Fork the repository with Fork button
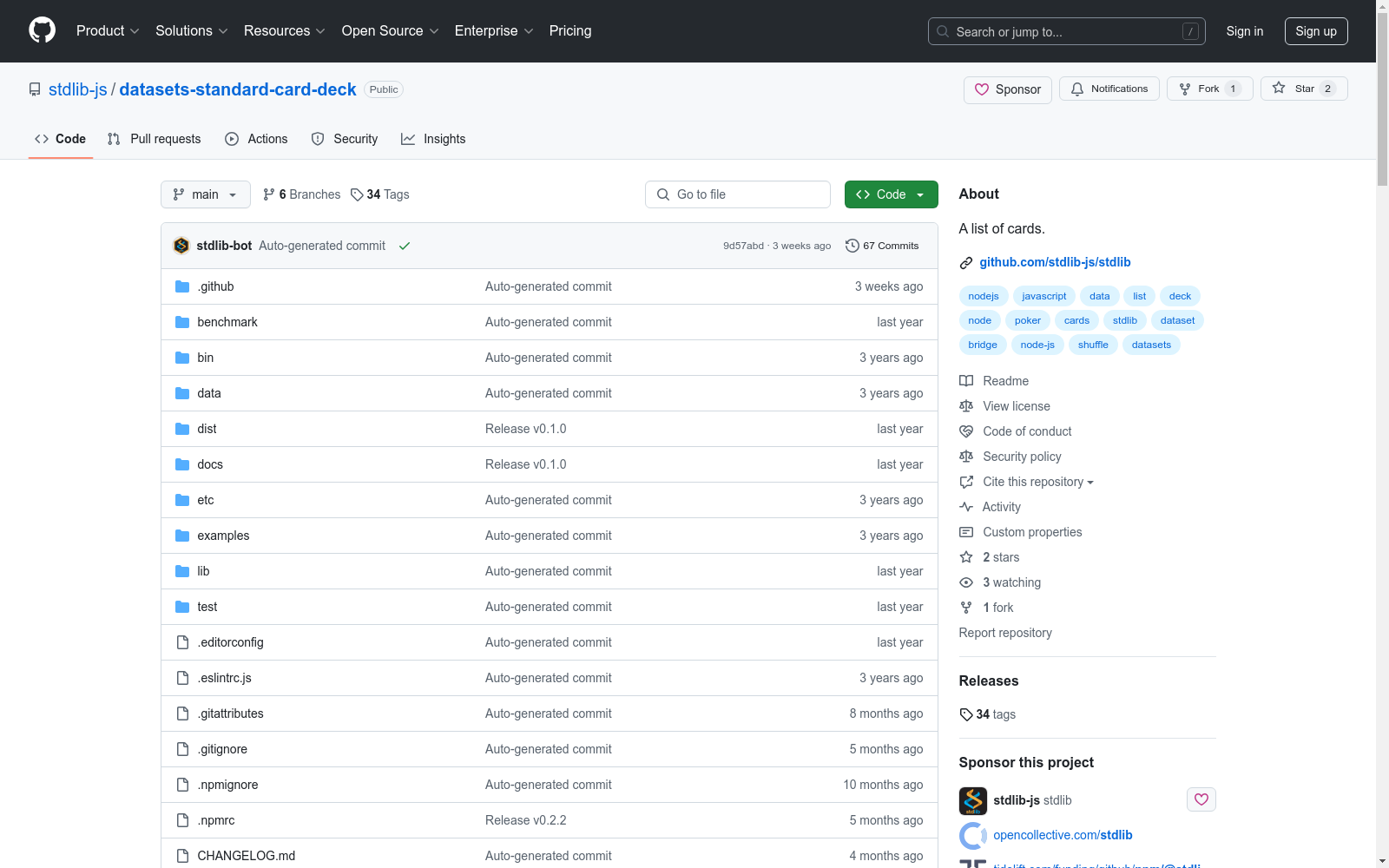 1210,89
